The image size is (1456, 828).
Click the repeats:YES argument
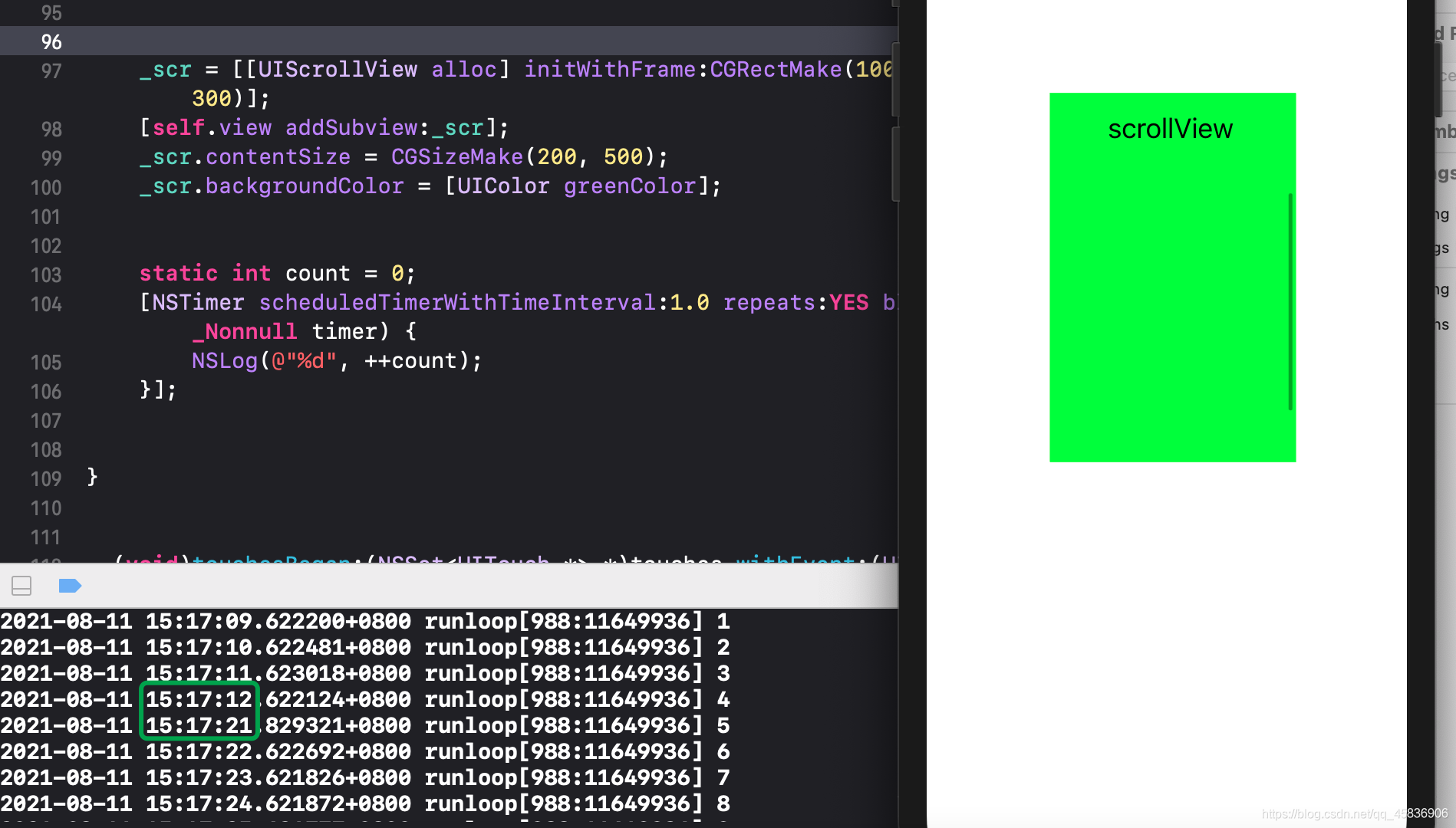click(796, 302)
